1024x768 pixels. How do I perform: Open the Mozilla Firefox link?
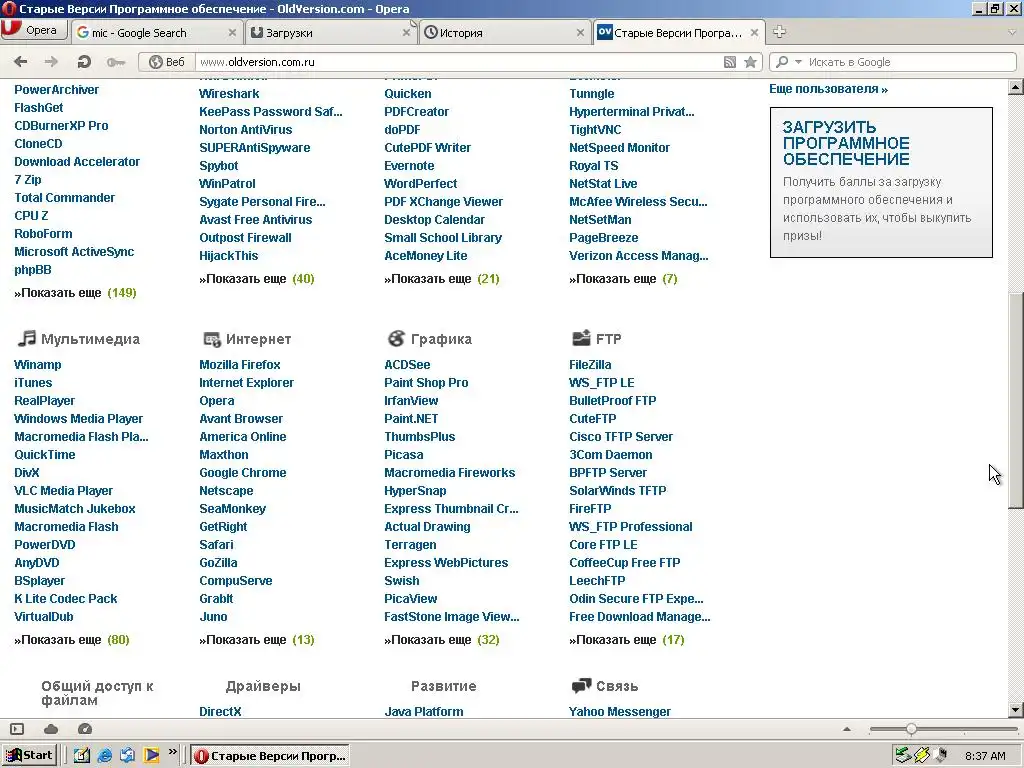pos(240,364)
